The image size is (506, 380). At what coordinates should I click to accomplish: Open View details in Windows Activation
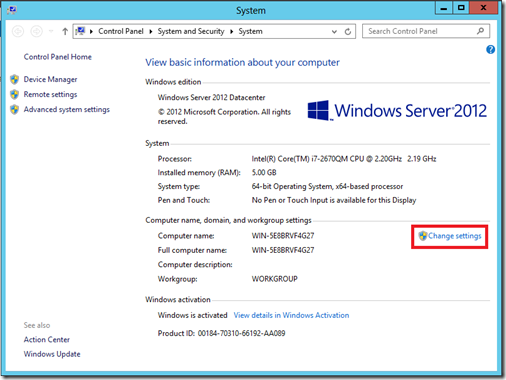tap(291, 315)
